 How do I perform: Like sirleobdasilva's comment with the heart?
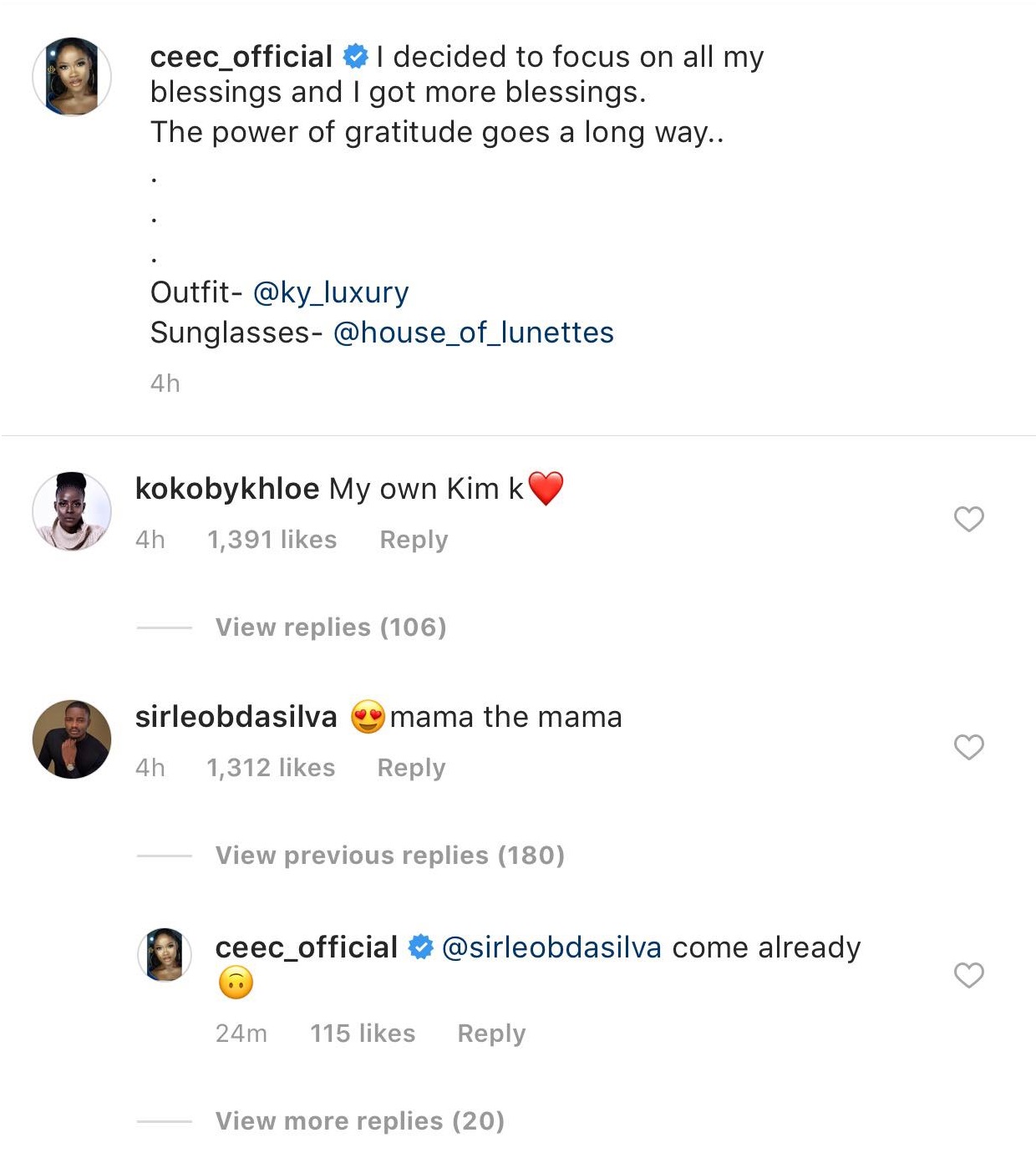point(968,747)
